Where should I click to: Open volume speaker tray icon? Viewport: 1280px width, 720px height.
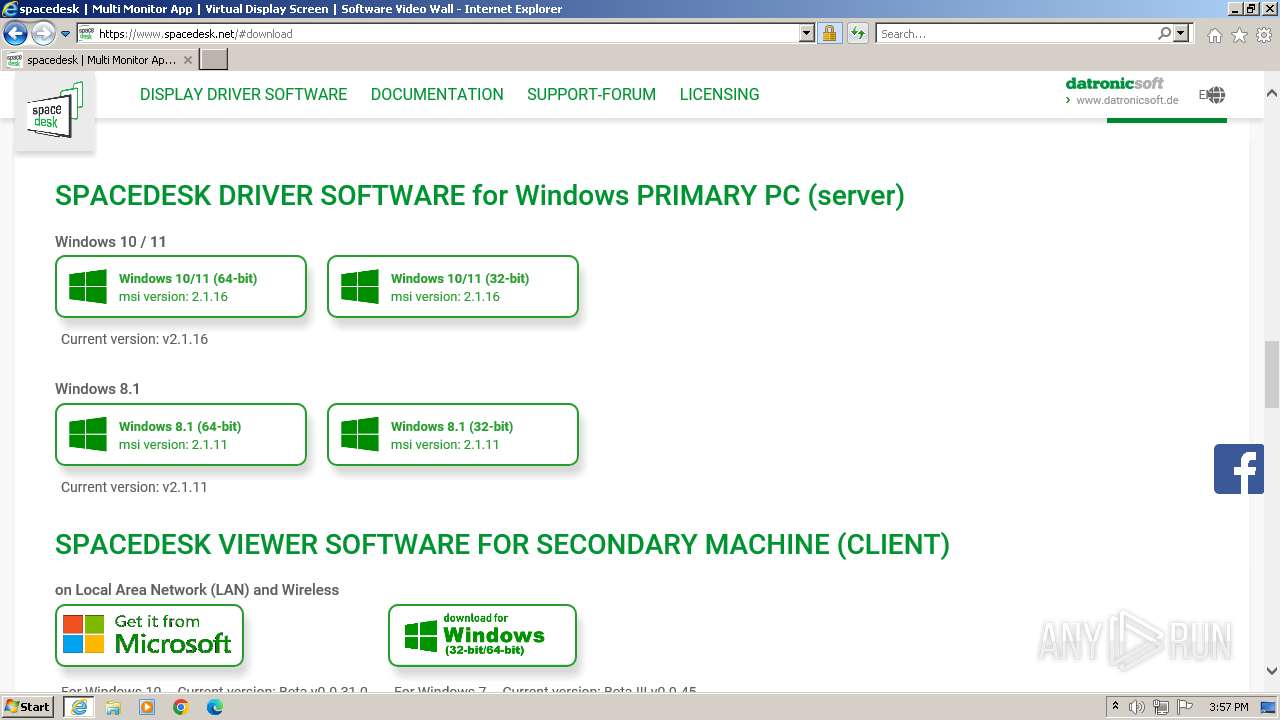tap(1137, 707)
